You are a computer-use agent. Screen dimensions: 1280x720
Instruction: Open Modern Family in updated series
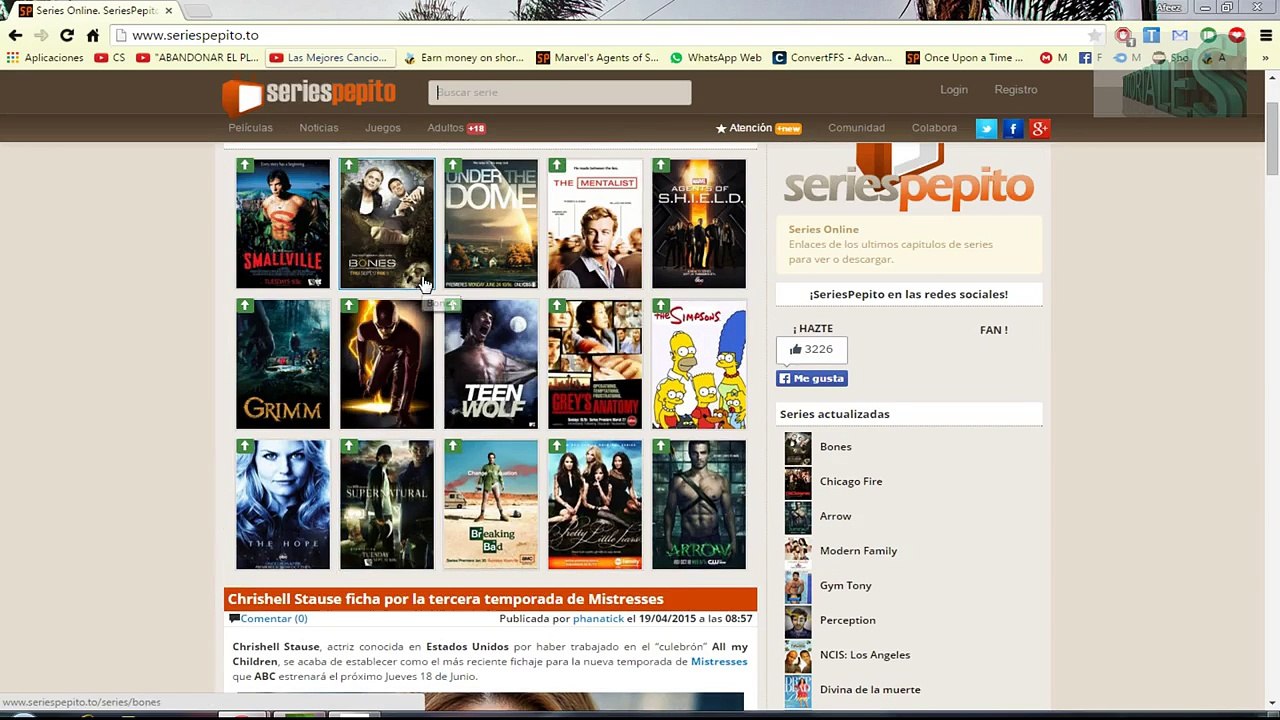click(858, 551)
